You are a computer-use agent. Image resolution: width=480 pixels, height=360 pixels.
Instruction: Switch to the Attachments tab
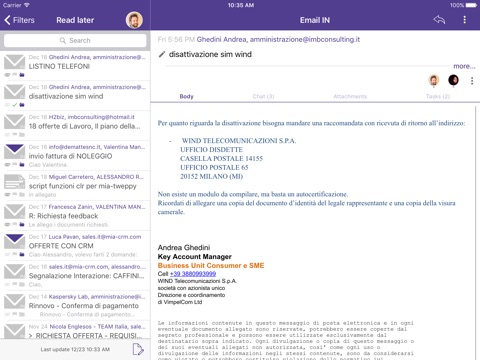[x=350, y=96]
